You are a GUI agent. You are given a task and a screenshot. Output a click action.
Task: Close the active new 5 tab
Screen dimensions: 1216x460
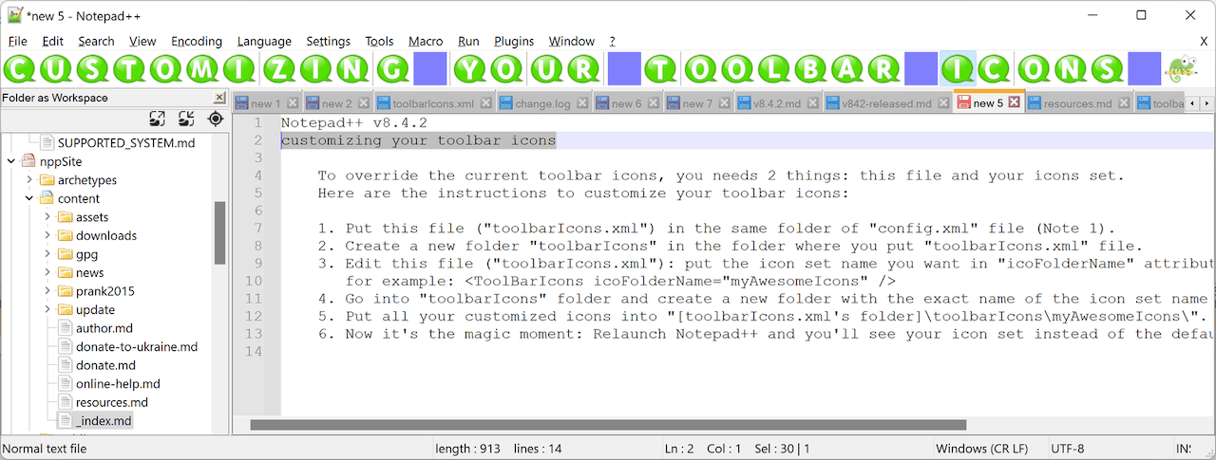click(1014, 102)
